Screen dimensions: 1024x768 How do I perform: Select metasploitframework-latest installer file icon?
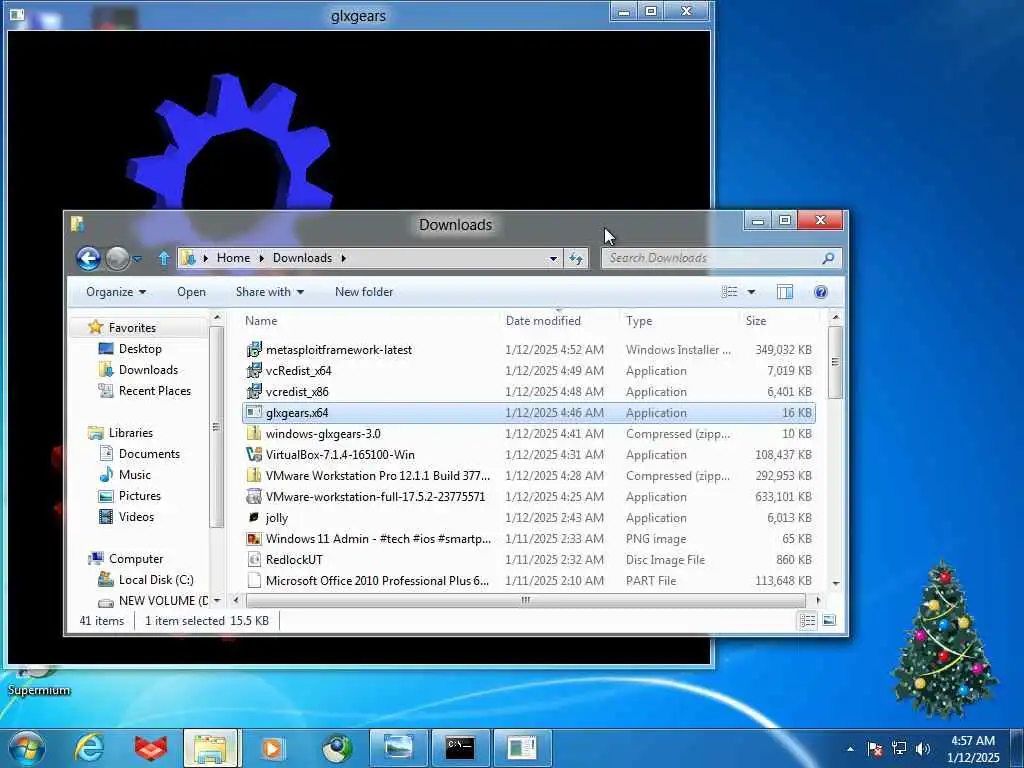coord(254,349)
